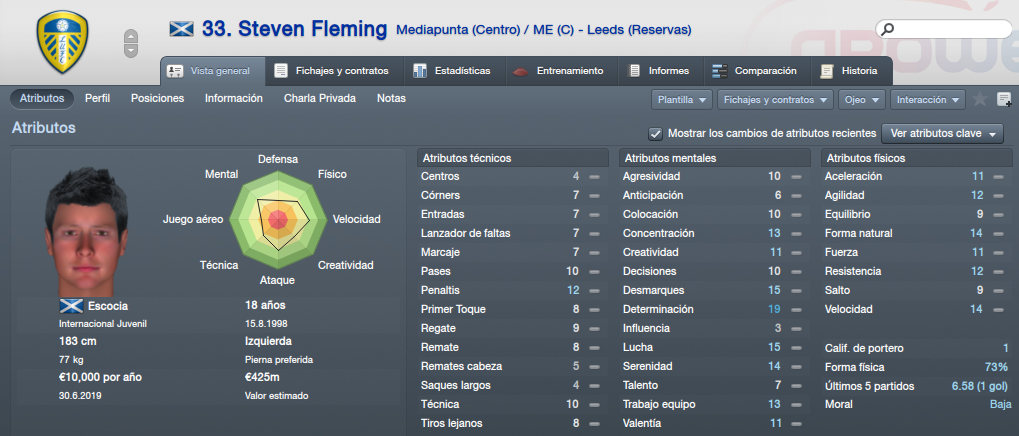
Task: Click the favorite star icon
Action: click(x=979, y=99)
